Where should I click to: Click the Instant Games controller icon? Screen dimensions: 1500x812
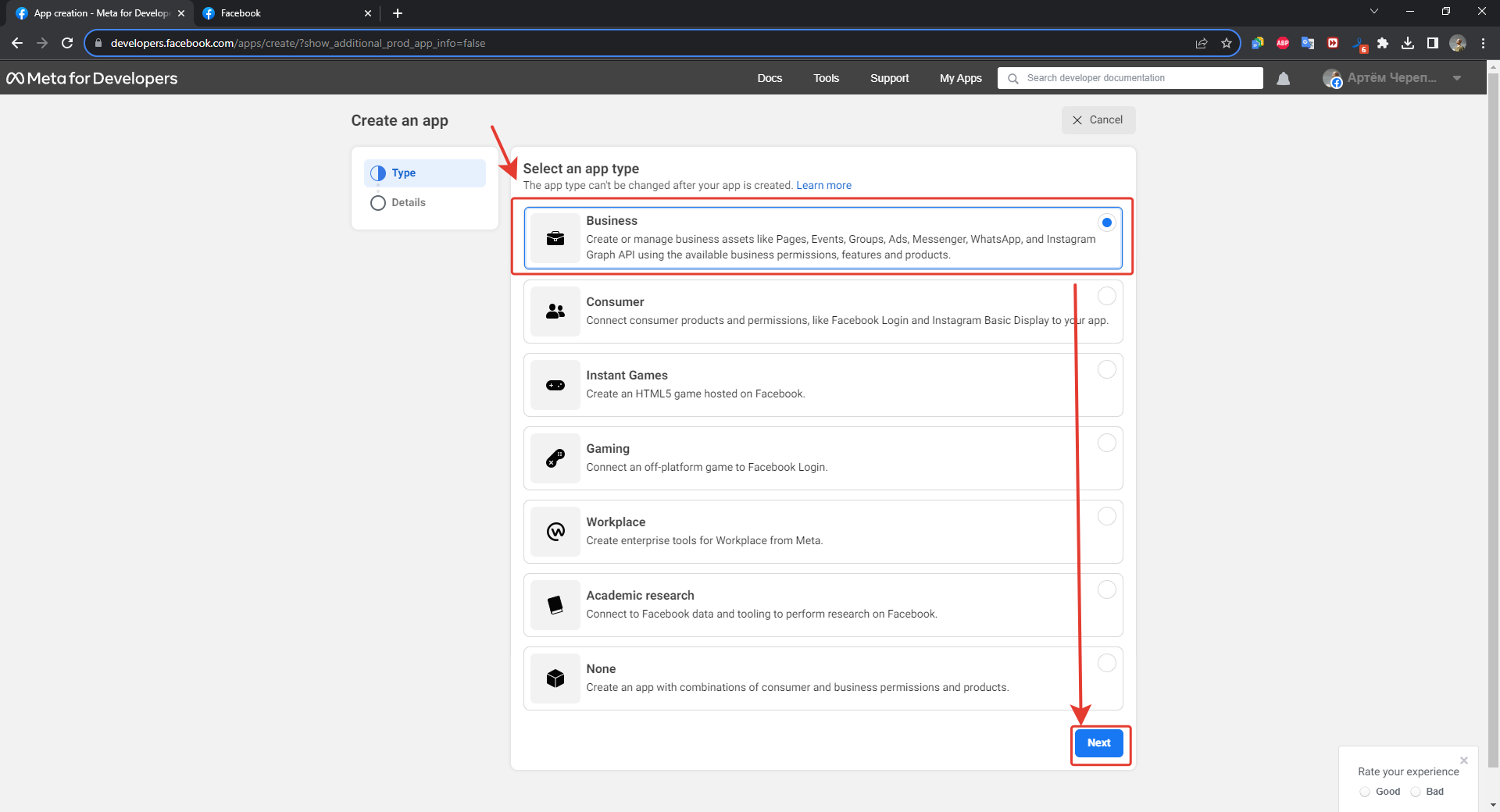pos(555,385)
